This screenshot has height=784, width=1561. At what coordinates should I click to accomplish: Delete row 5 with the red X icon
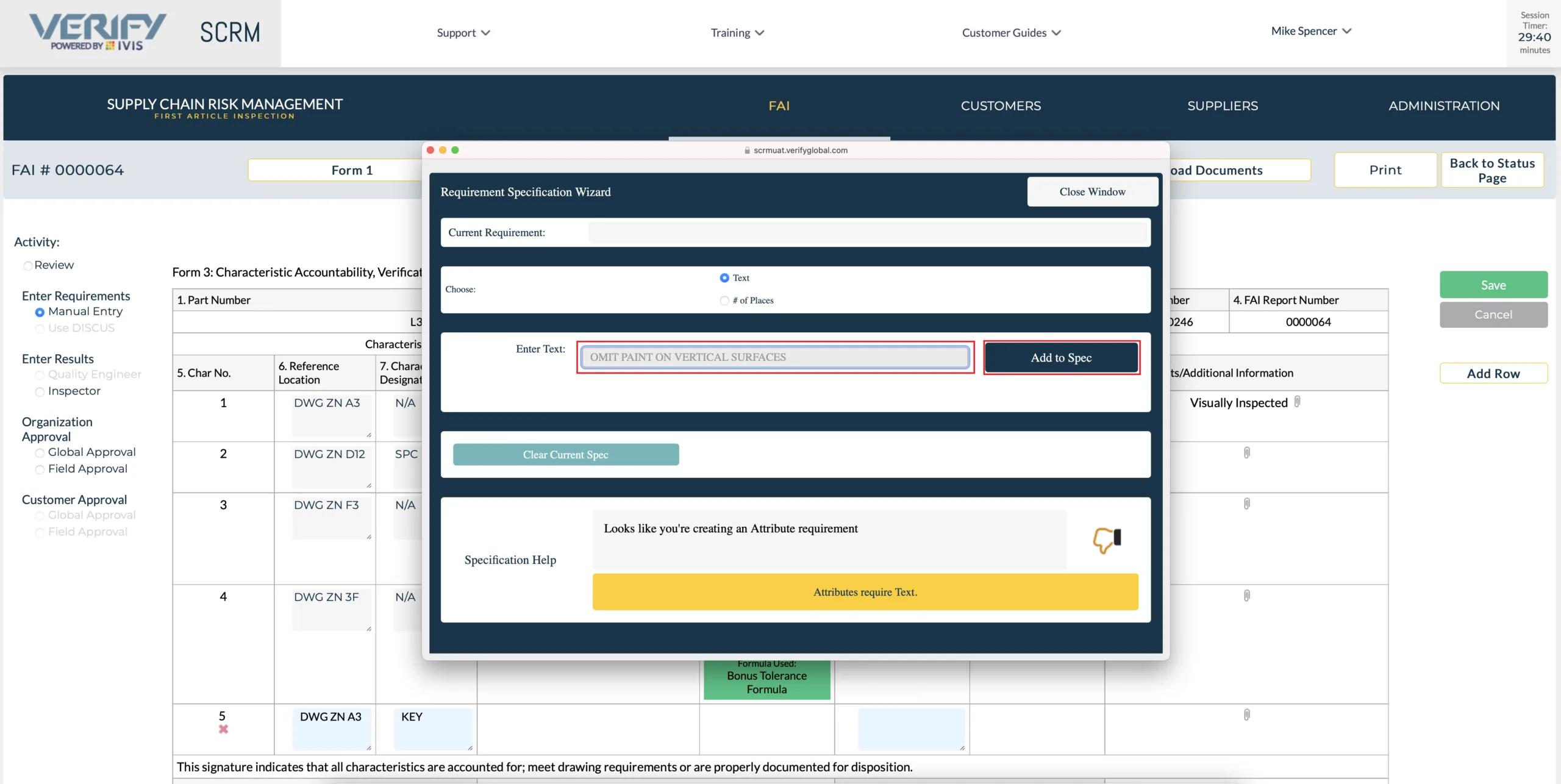223,729
